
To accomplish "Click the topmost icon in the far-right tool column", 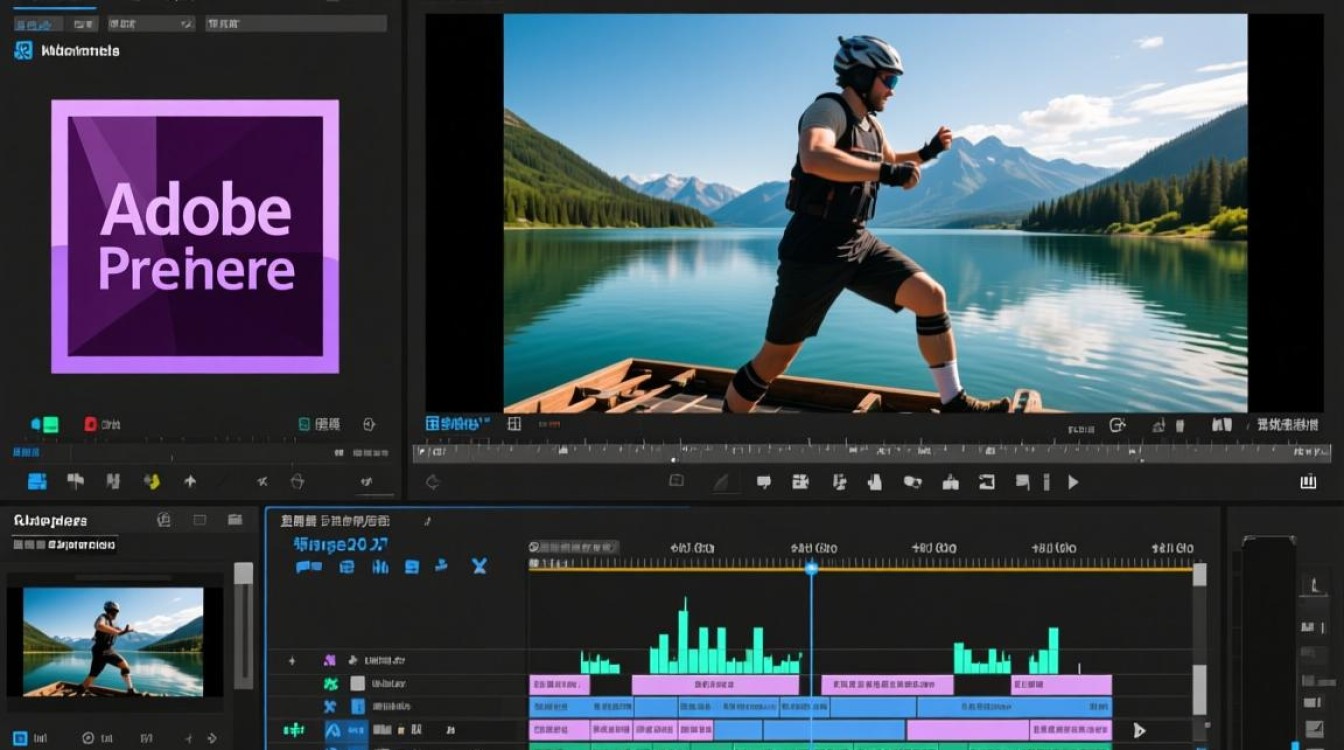I will 1313,587.
